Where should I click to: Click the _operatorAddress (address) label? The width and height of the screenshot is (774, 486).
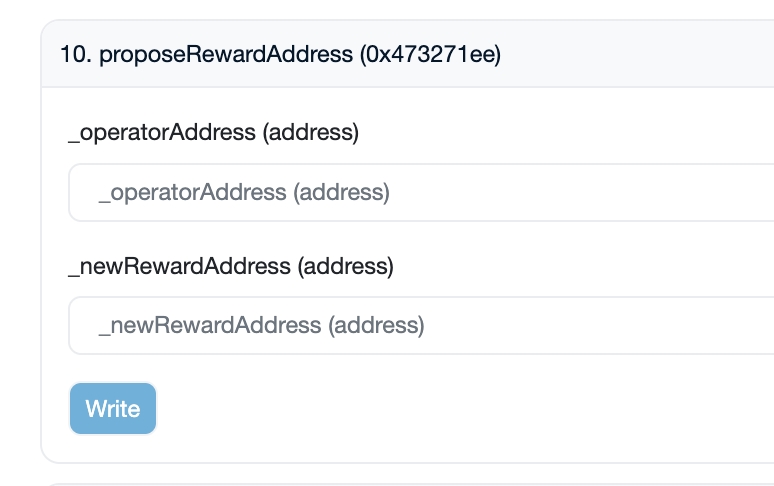[x=213, y=133]
